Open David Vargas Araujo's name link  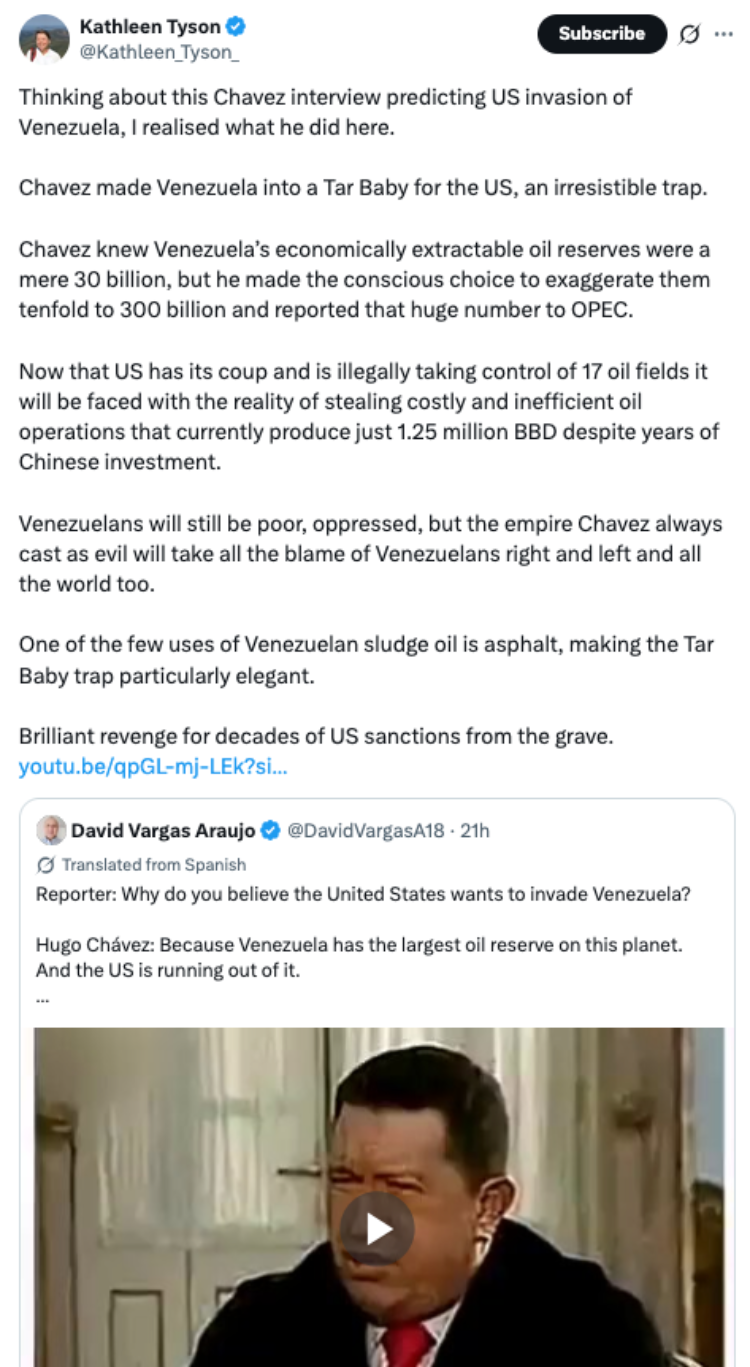pyautogui.click(x=163, y=830)
